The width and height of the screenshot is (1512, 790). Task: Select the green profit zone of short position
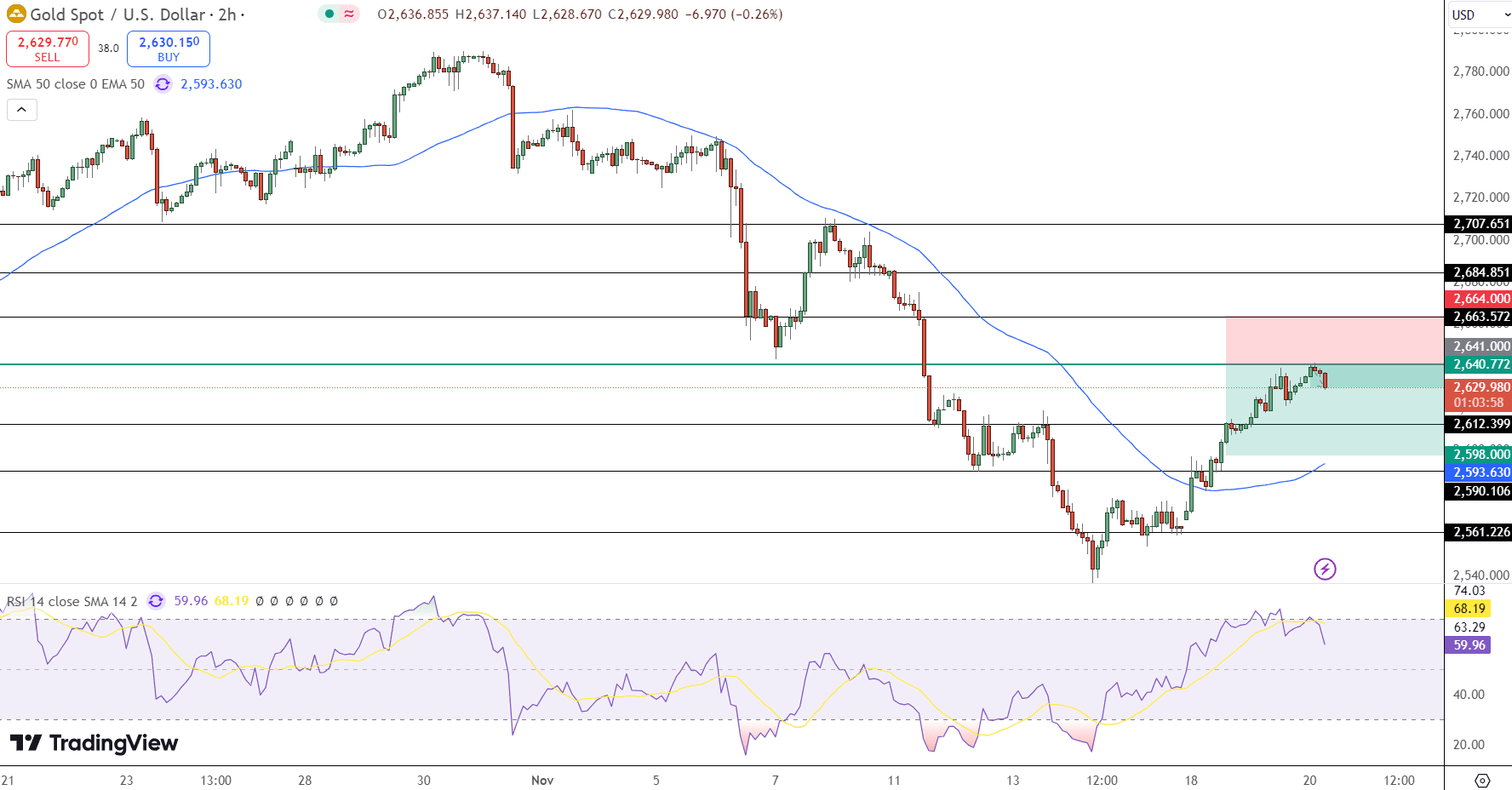1335,410
